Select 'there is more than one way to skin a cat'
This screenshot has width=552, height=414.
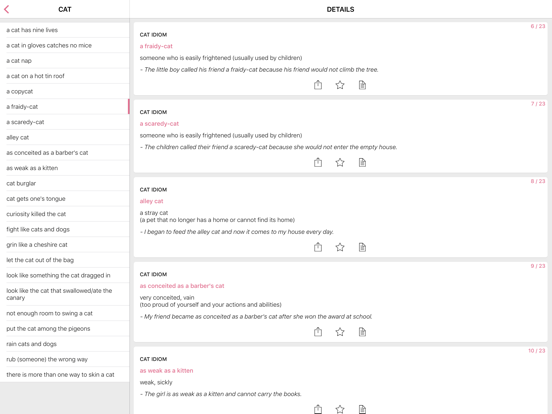coord(65,375)
